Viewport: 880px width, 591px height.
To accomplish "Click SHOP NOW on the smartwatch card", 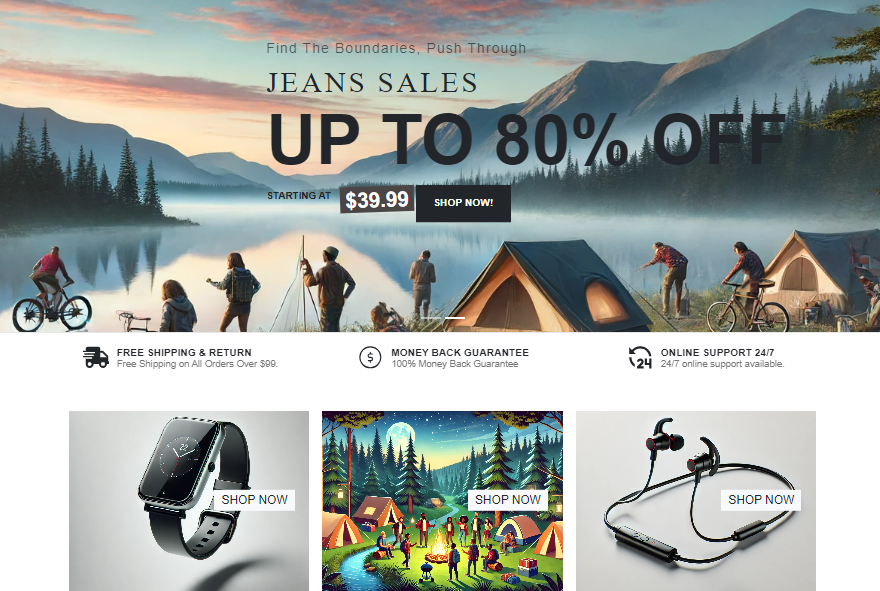I will pyautogui.click(x=254, y=500).
